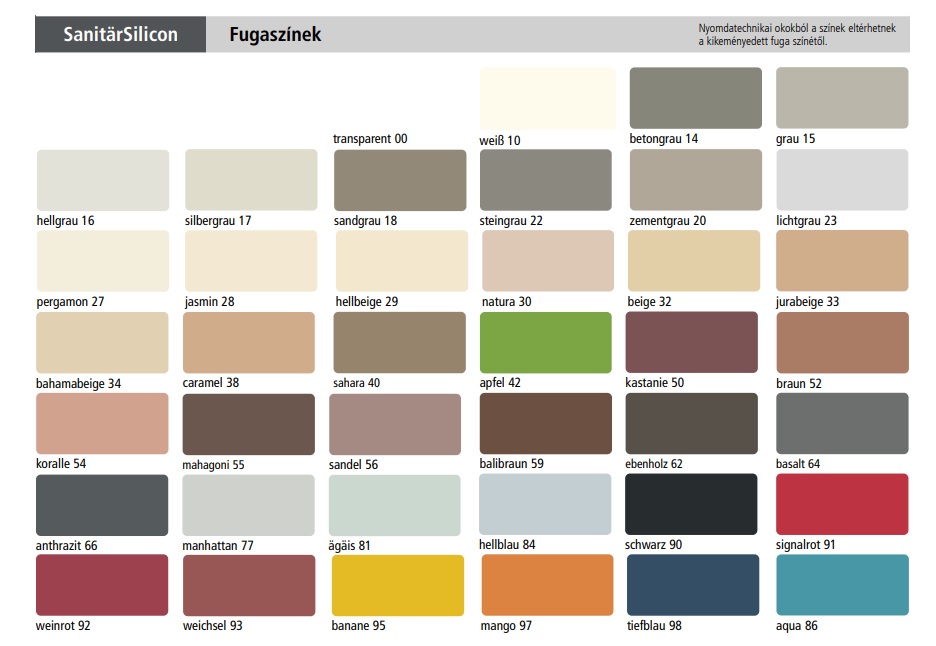Click the SanitärSilicon header label
The image size is (936, 646).
tap(121, 34)
